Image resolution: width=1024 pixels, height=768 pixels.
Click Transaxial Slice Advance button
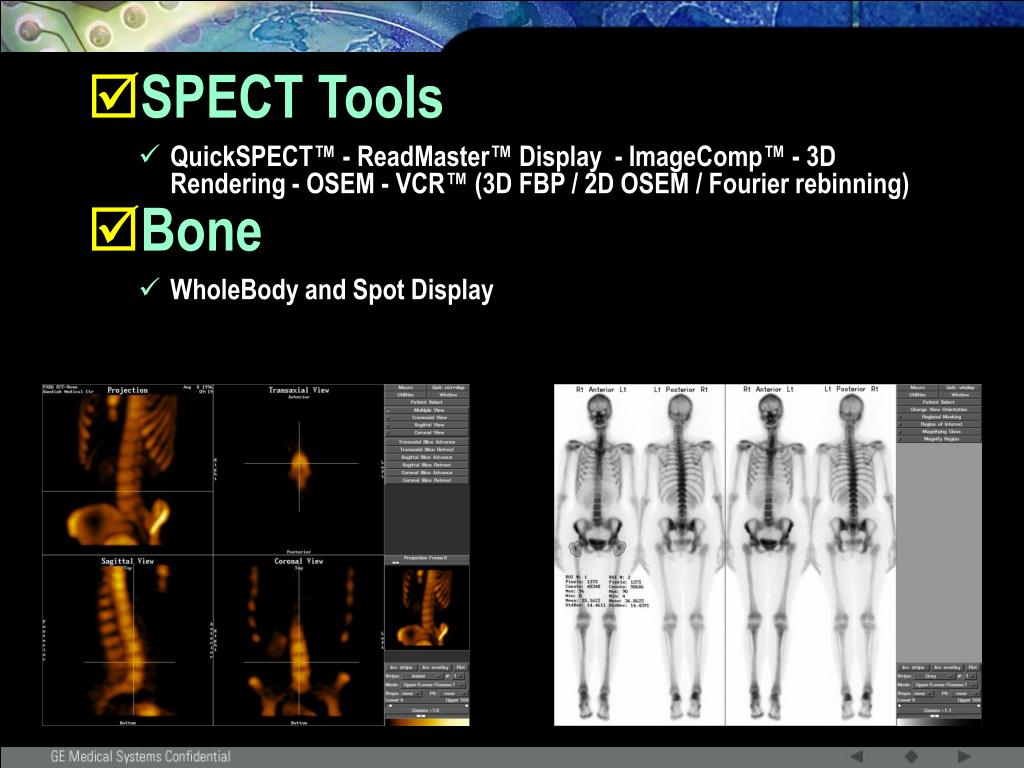[426, 442]
